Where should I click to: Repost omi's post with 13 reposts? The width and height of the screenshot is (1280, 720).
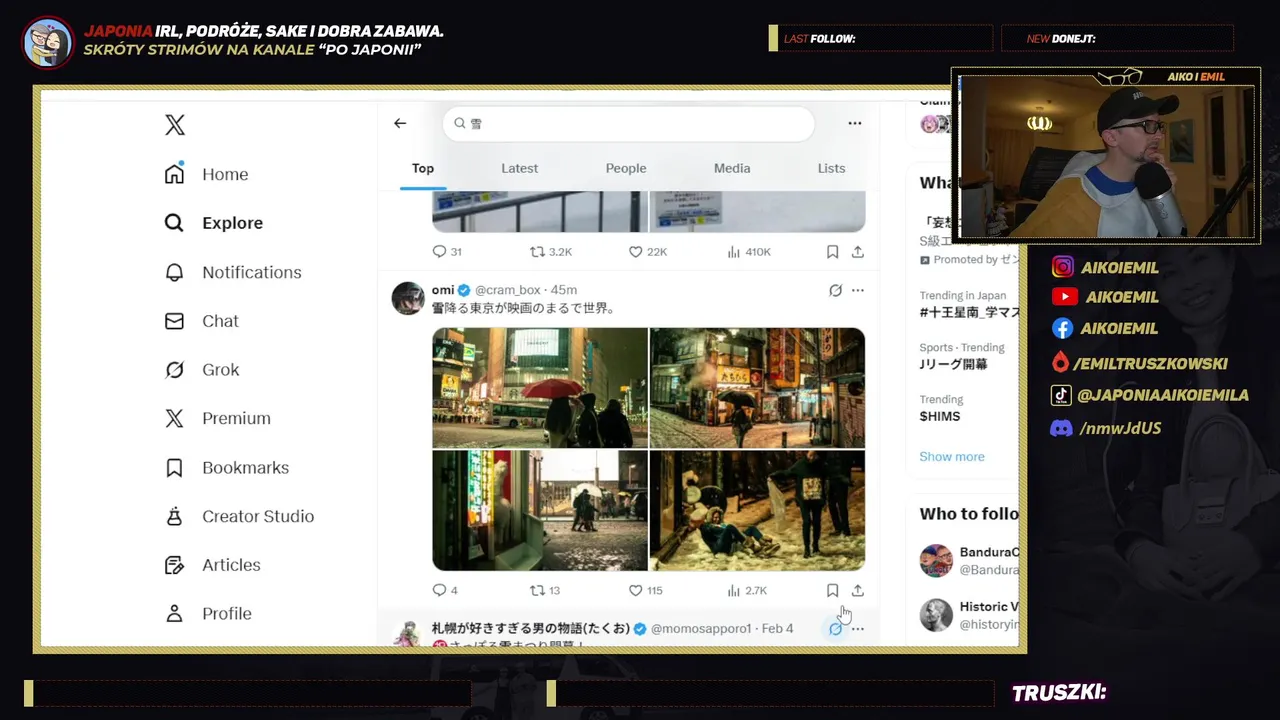[x=545, y=590]
